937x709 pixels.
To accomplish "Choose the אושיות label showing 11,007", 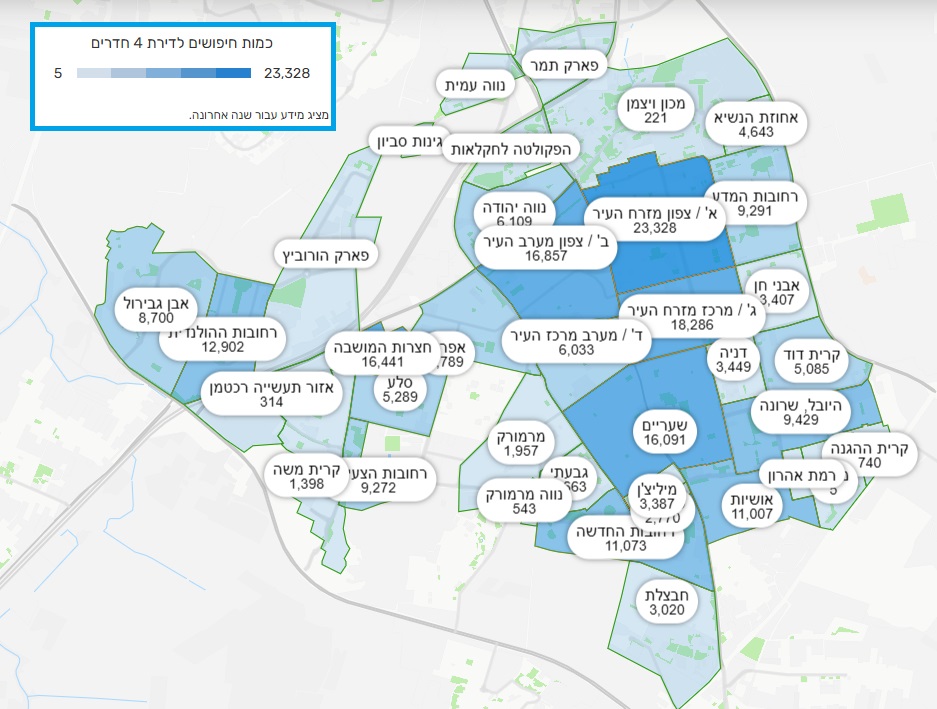I will (x=753, y=507).
